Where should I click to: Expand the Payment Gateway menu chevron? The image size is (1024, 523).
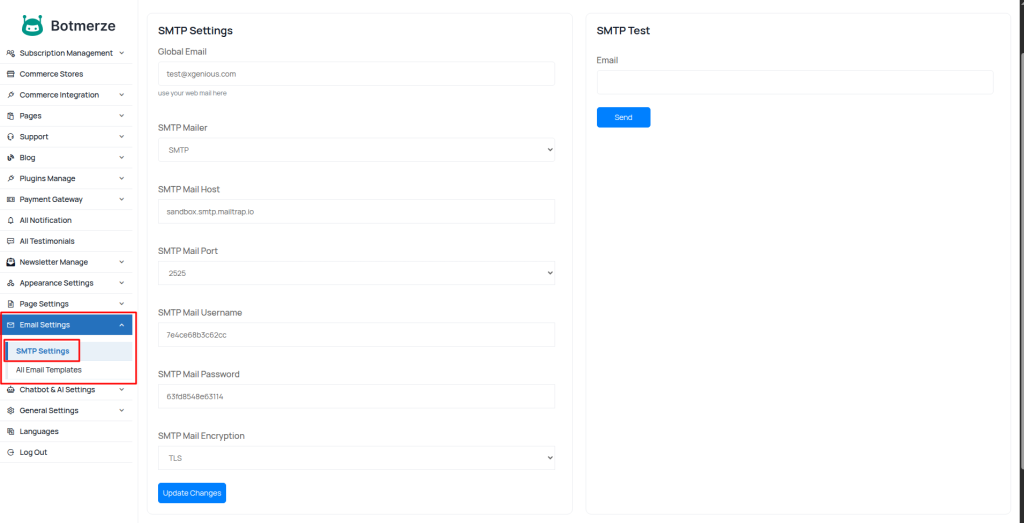(121, 199)
